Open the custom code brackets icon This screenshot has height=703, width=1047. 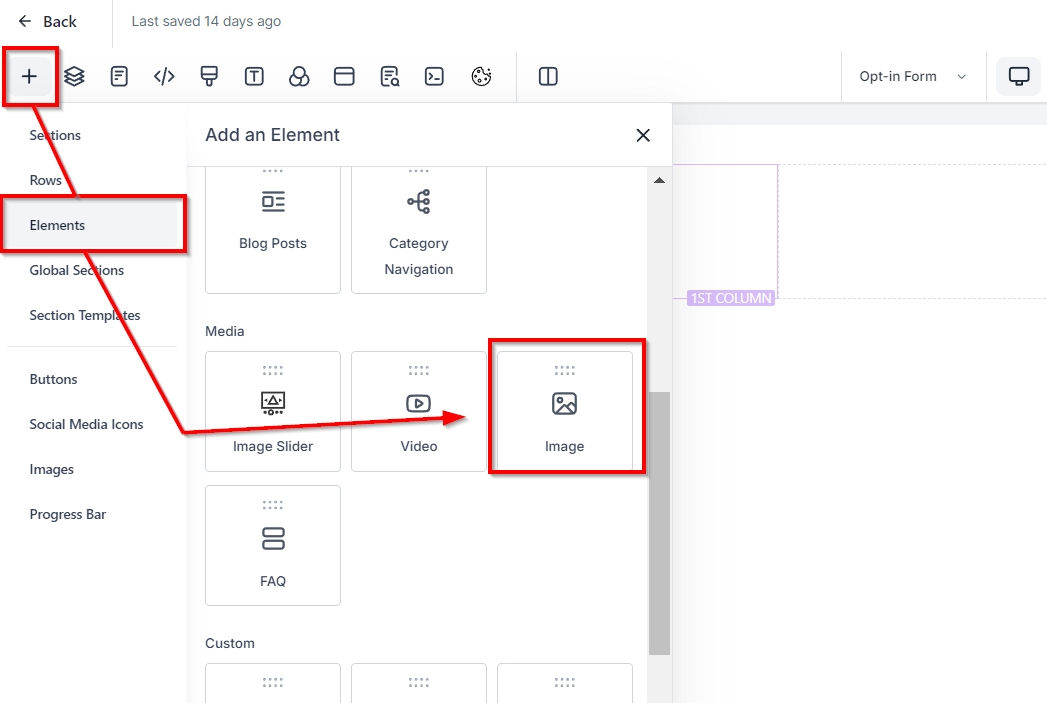164,76
